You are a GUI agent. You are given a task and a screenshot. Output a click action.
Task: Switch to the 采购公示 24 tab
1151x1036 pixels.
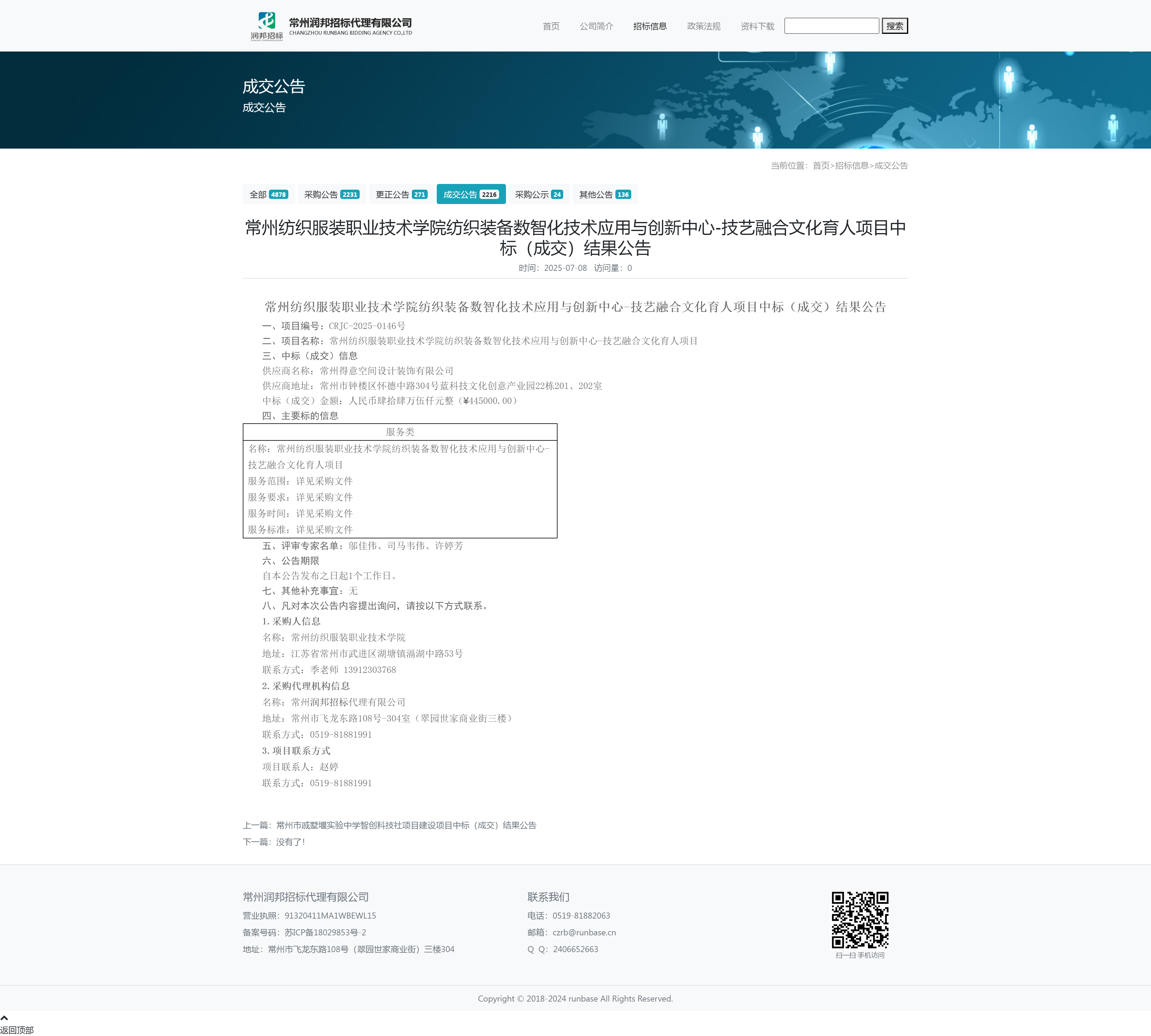point(539,195)
